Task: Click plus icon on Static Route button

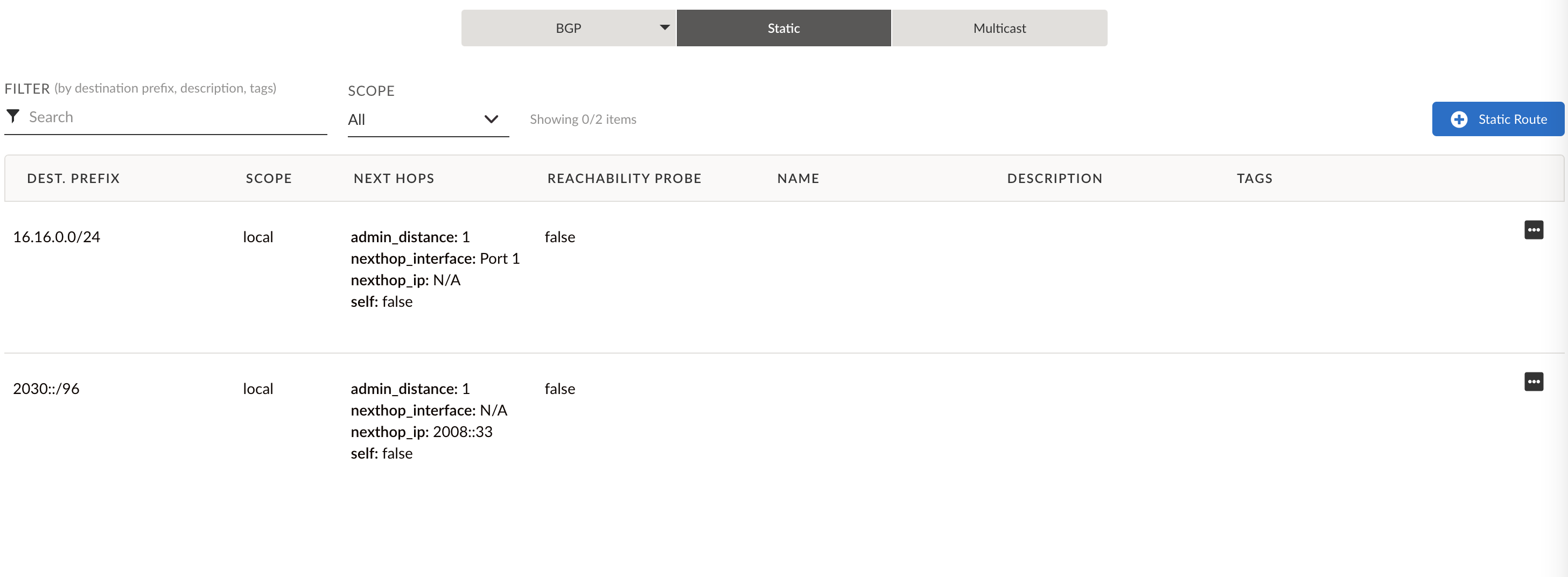Action: [1459, 119]
